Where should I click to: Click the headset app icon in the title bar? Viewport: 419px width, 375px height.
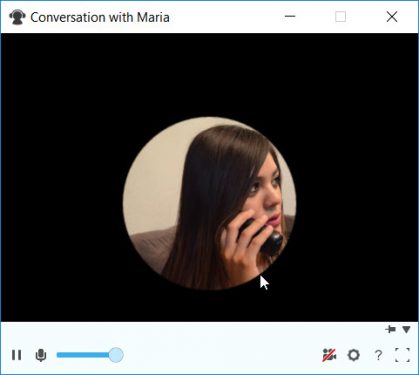pyautogui.click(x=17, y=17)
